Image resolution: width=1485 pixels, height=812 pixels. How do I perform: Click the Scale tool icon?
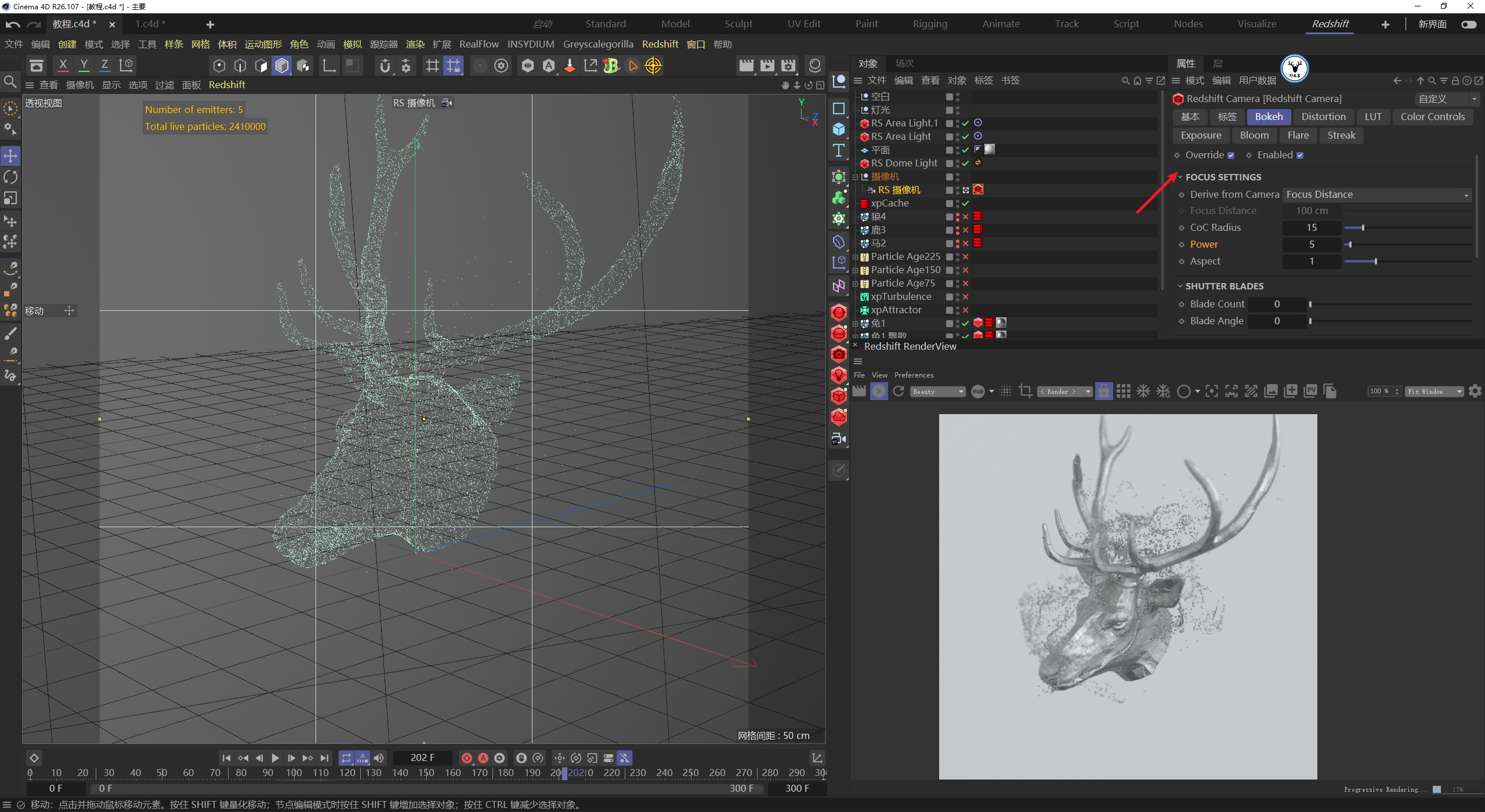(10, 198)
